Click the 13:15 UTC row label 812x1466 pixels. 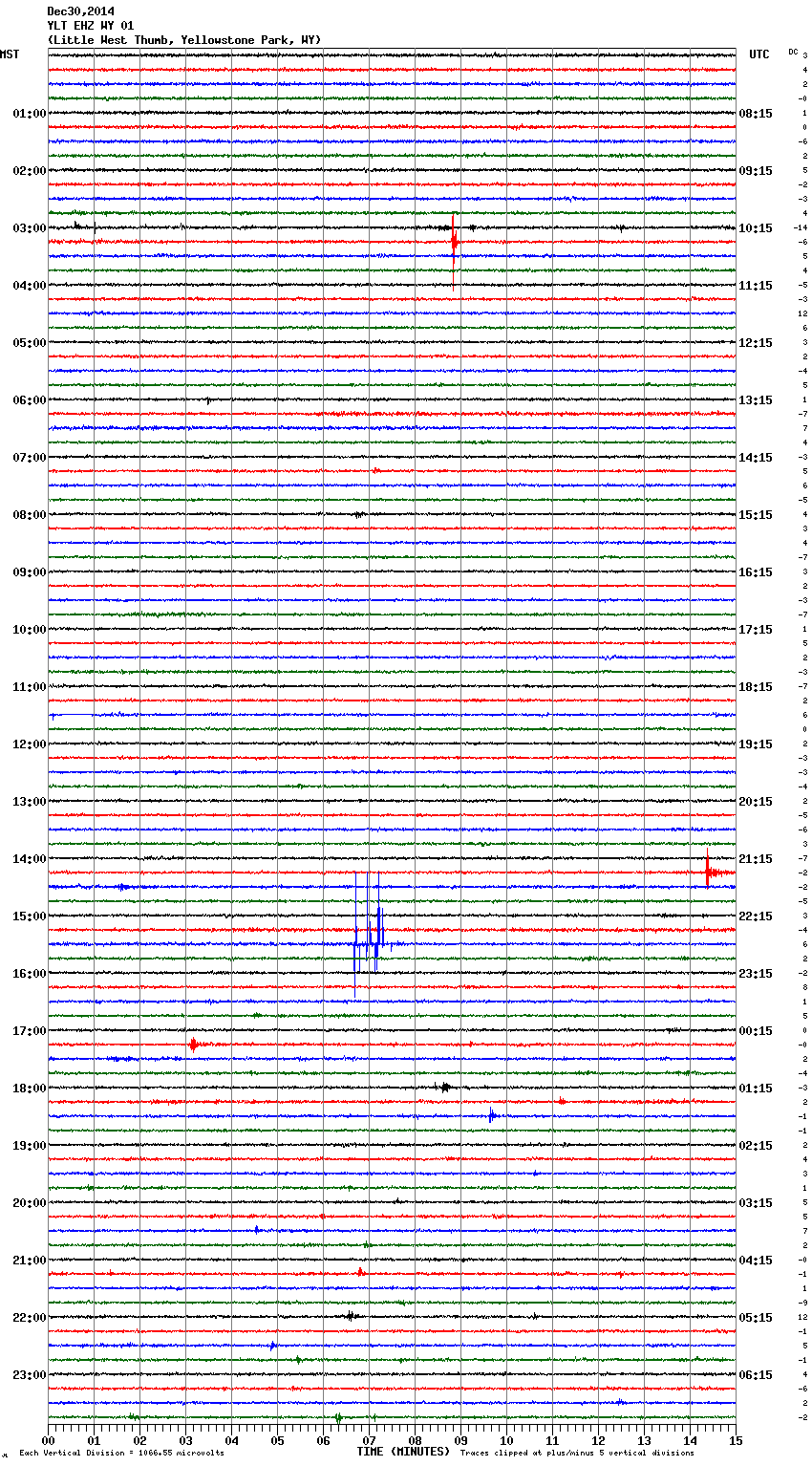[756, 400]
